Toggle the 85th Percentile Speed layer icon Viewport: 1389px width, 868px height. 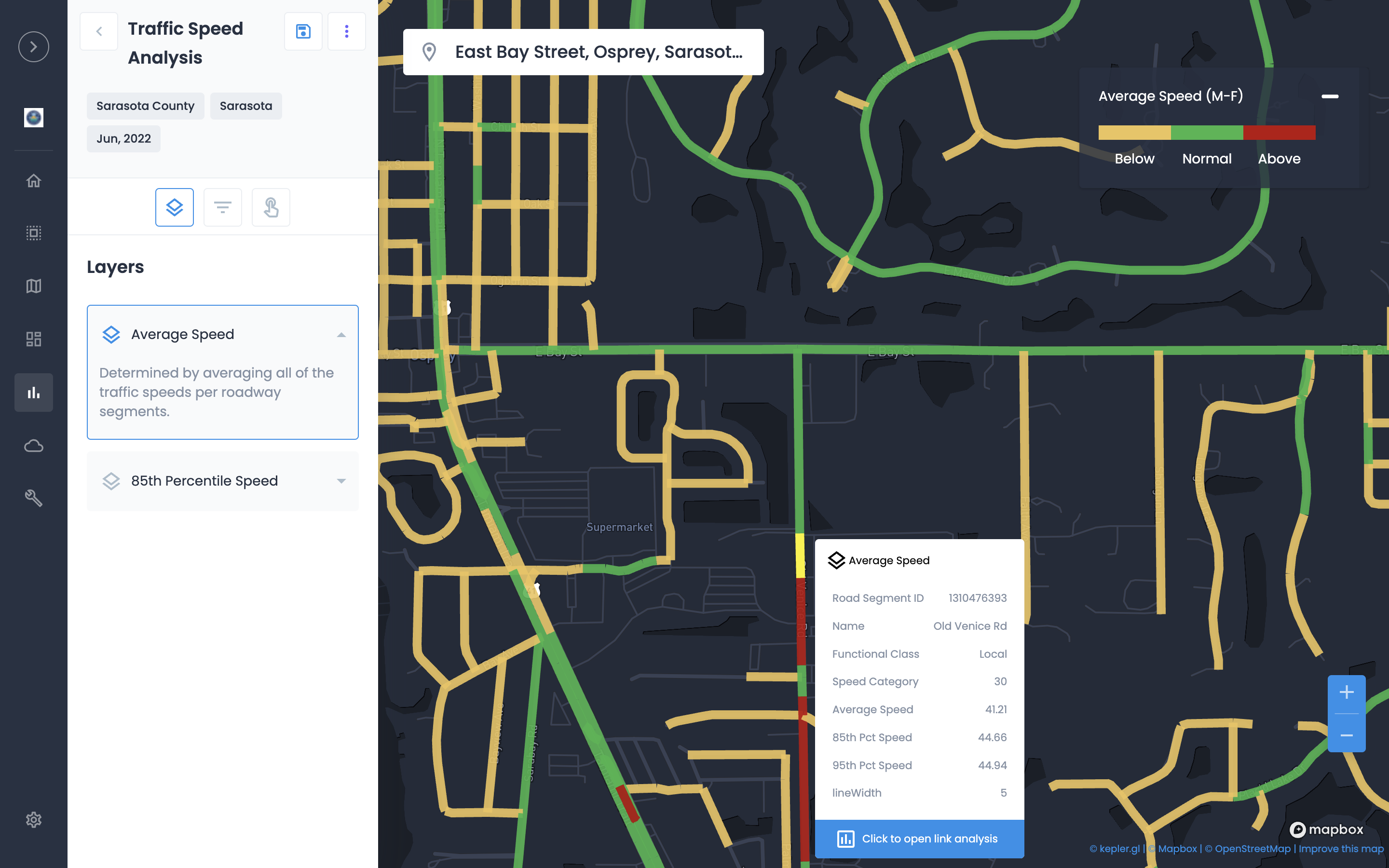tap(111, 481)
